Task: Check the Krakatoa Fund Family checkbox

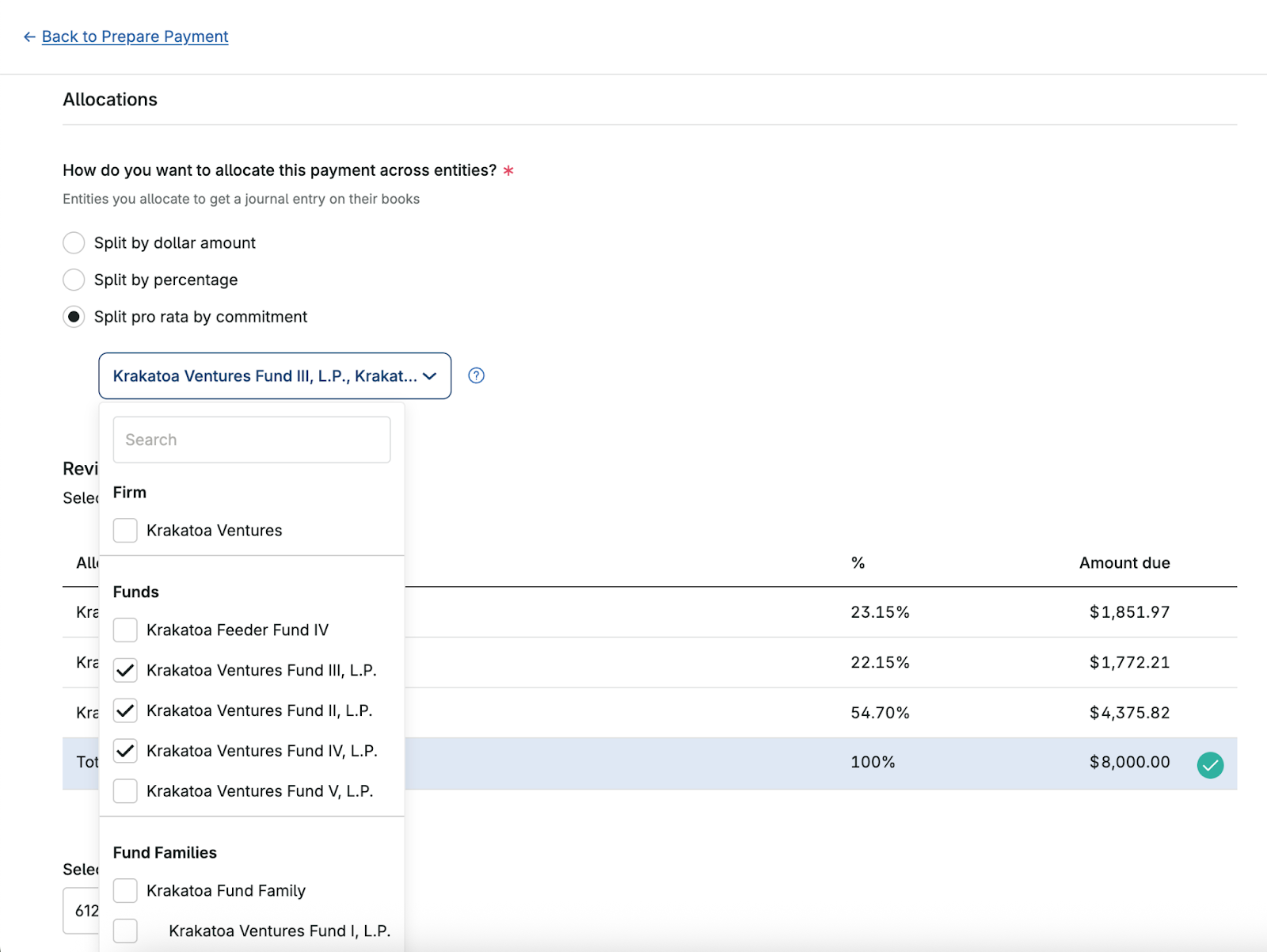Action: [x=125, y=890]
